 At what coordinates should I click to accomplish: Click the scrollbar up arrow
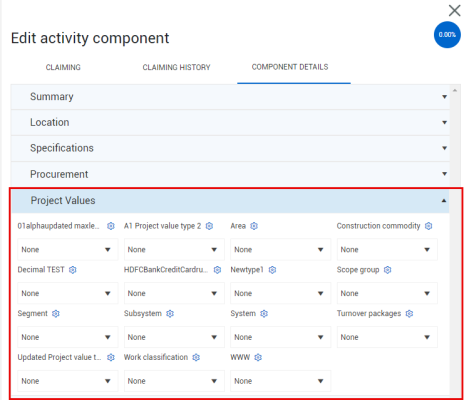(455, 90)
